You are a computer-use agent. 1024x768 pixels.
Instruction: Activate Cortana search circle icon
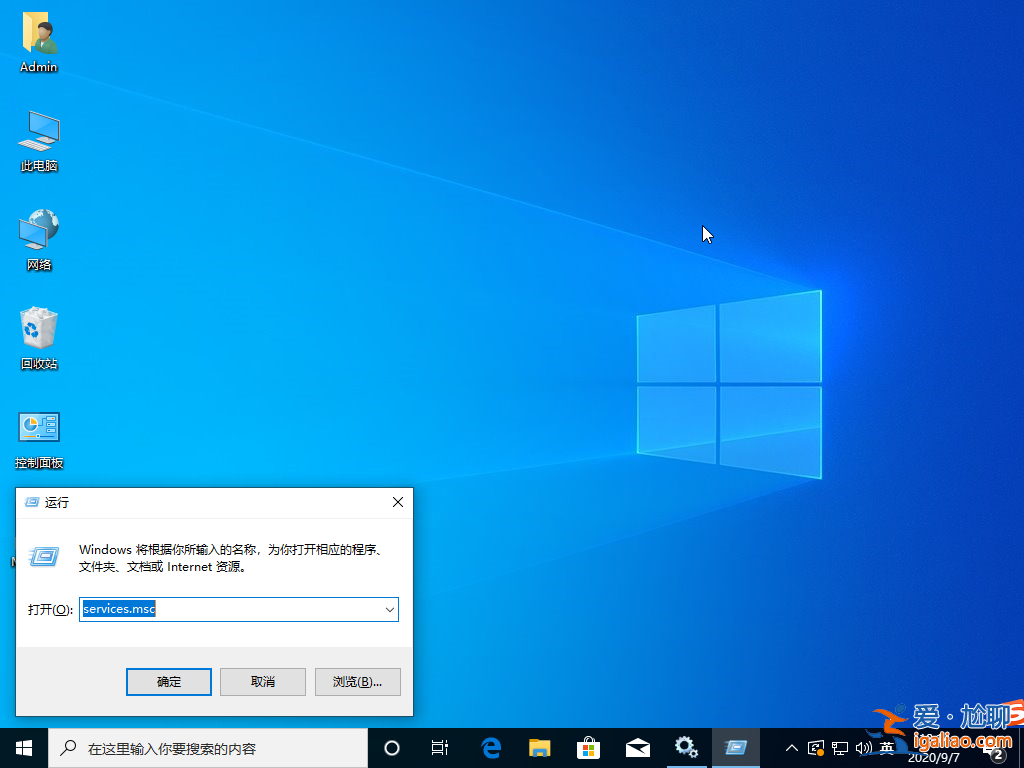click(391, 747)
